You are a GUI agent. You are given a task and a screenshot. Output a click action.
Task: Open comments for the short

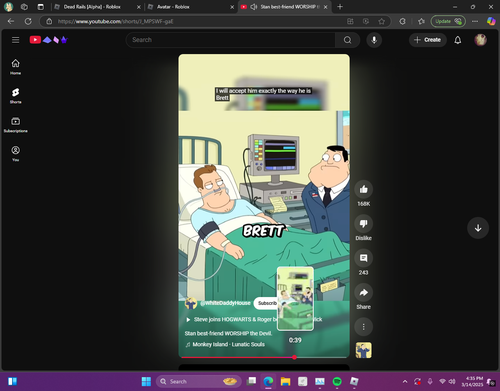pyautogui.click(x=363, y=258)
